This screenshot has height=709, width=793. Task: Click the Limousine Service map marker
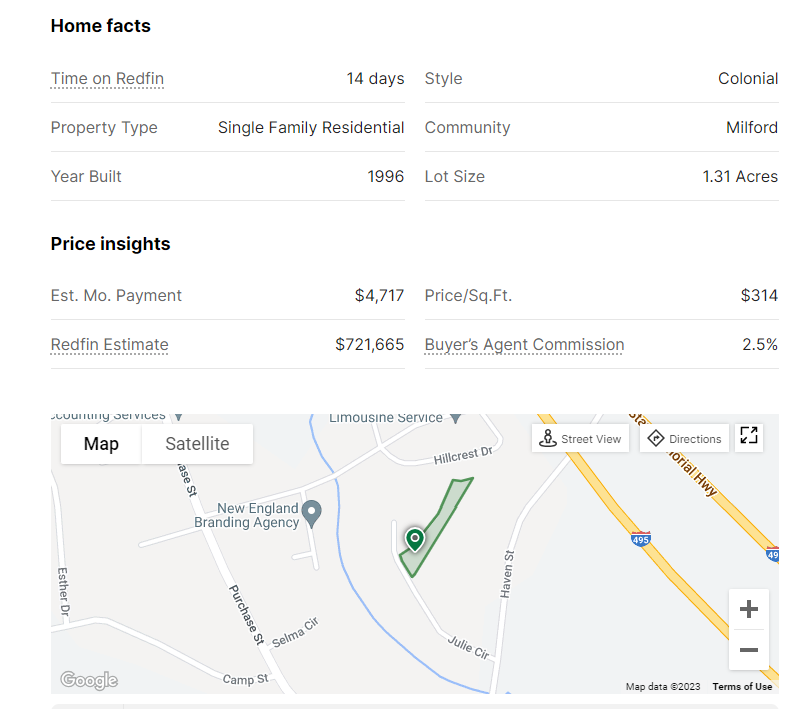tap(456, 418)
